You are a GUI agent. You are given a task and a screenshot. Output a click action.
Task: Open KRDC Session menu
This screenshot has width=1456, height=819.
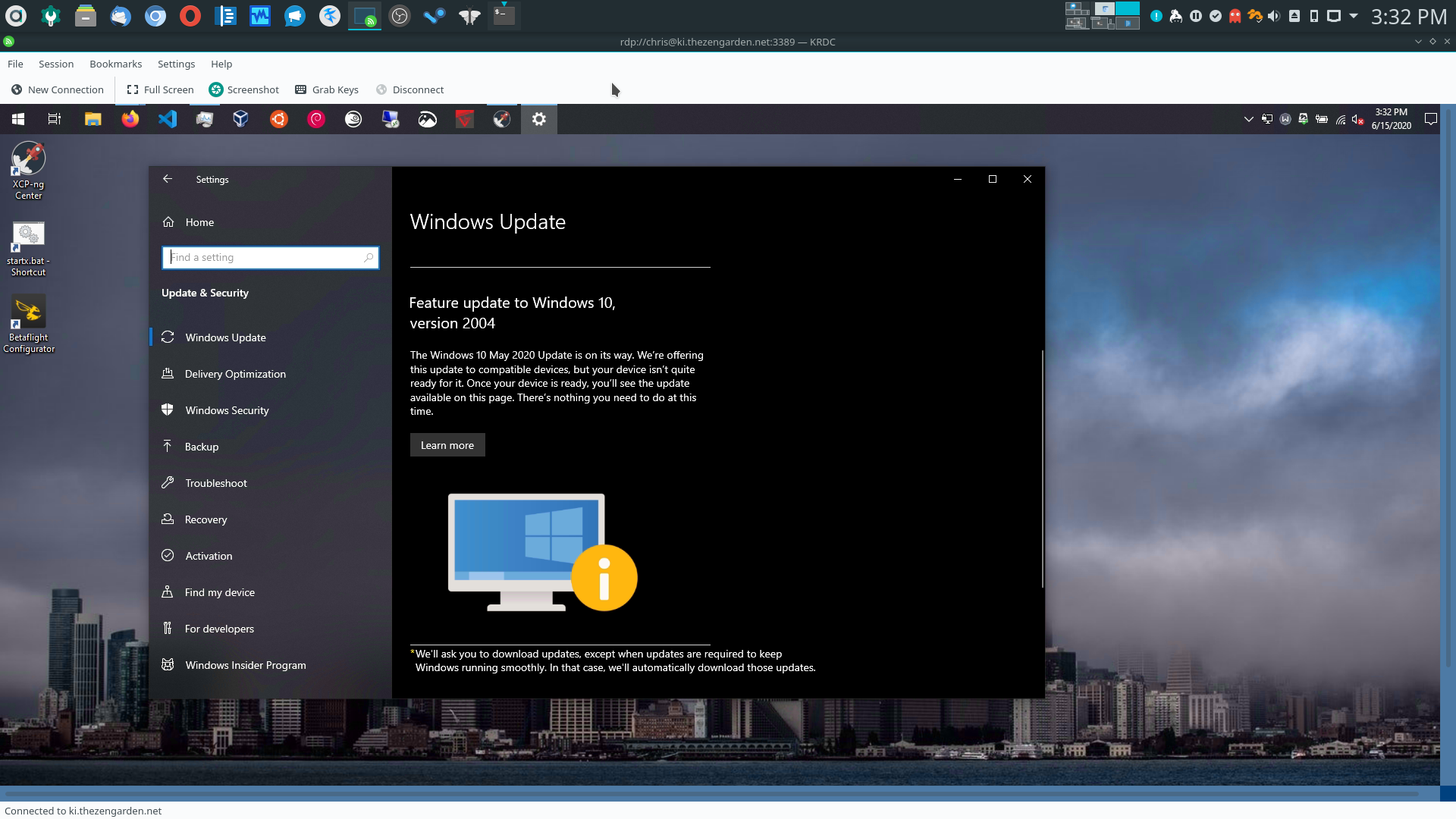click(56, 64)
